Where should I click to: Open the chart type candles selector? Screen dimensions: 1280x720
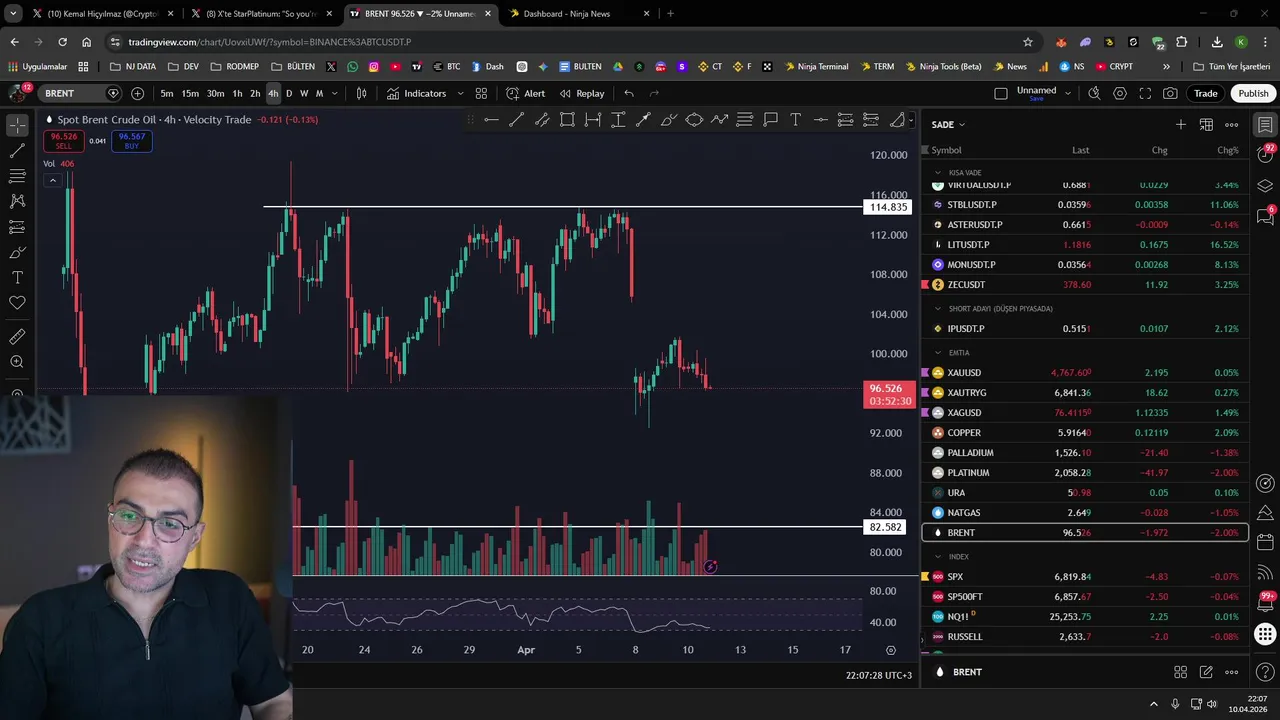(361, 93)
